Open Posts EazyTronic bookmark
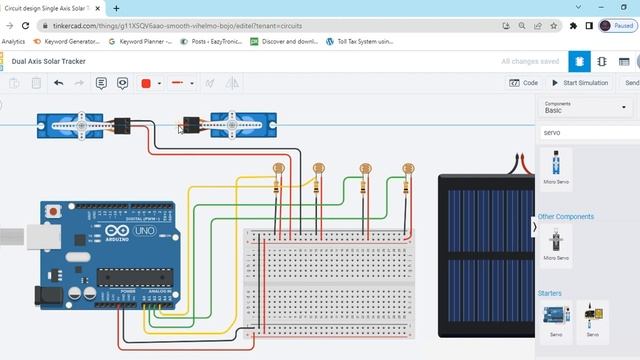Viewport: 640px width, 360px height. 211,41
